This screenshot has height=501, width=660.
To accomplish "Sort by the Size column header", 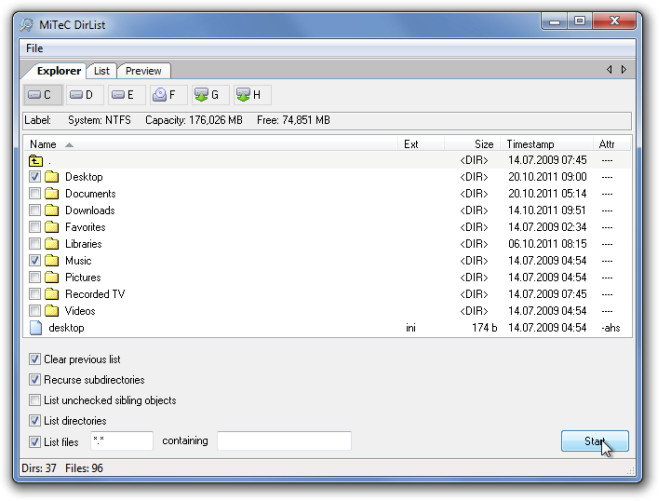I will (x=472, y=144).
